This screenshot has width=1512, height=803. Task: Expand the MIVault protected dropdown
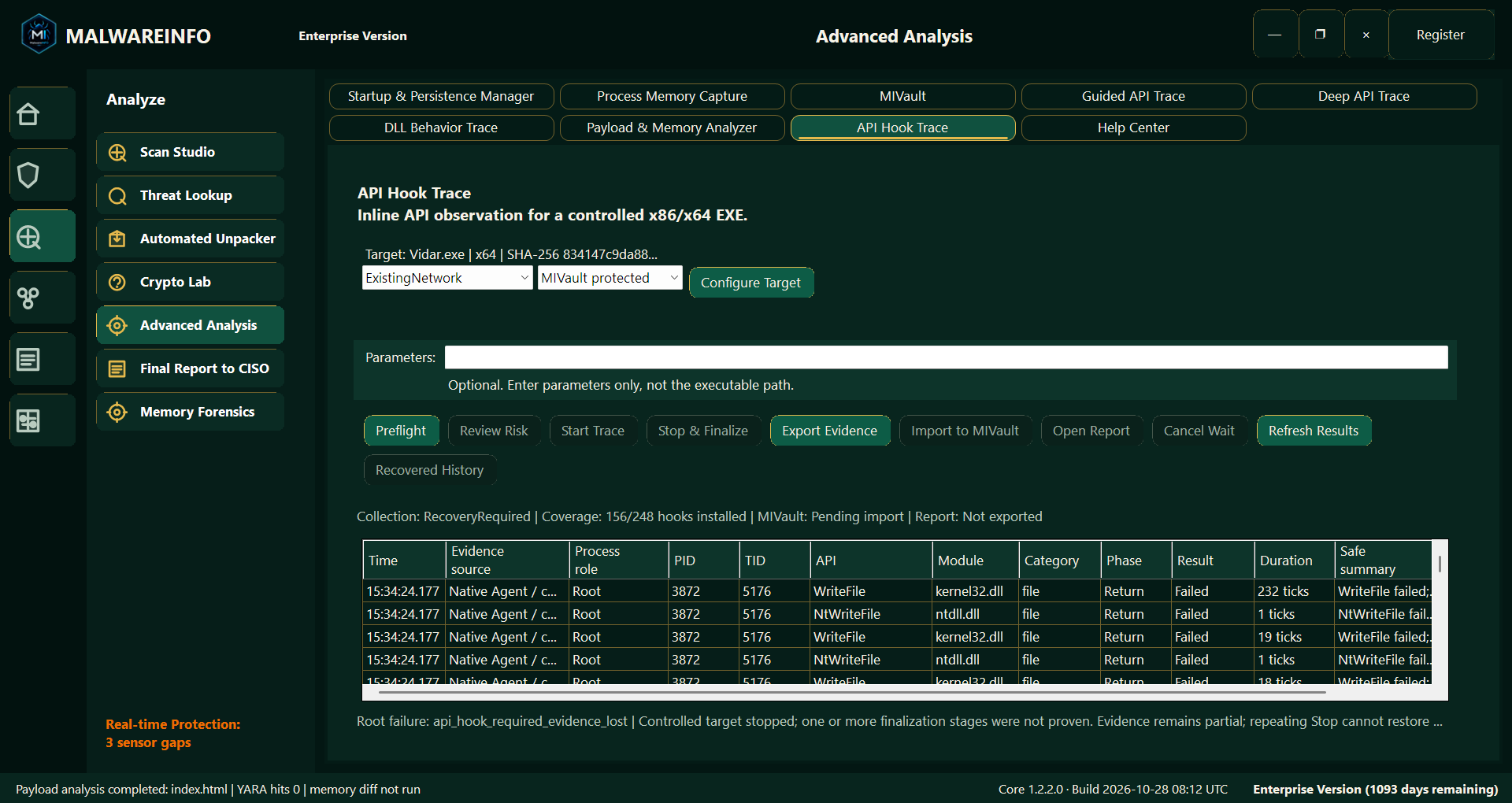[610, 278]
